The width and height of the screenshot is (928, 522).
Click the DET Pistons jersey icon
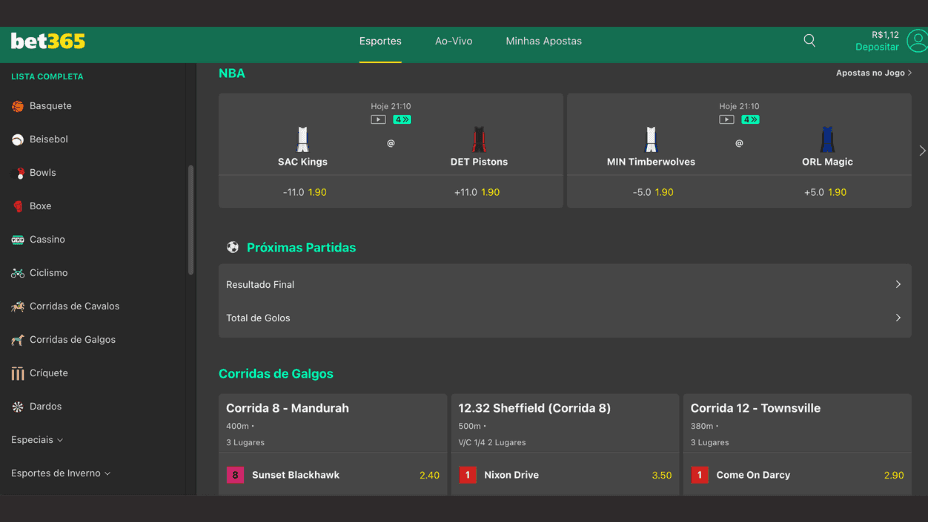tap(479, 139)
